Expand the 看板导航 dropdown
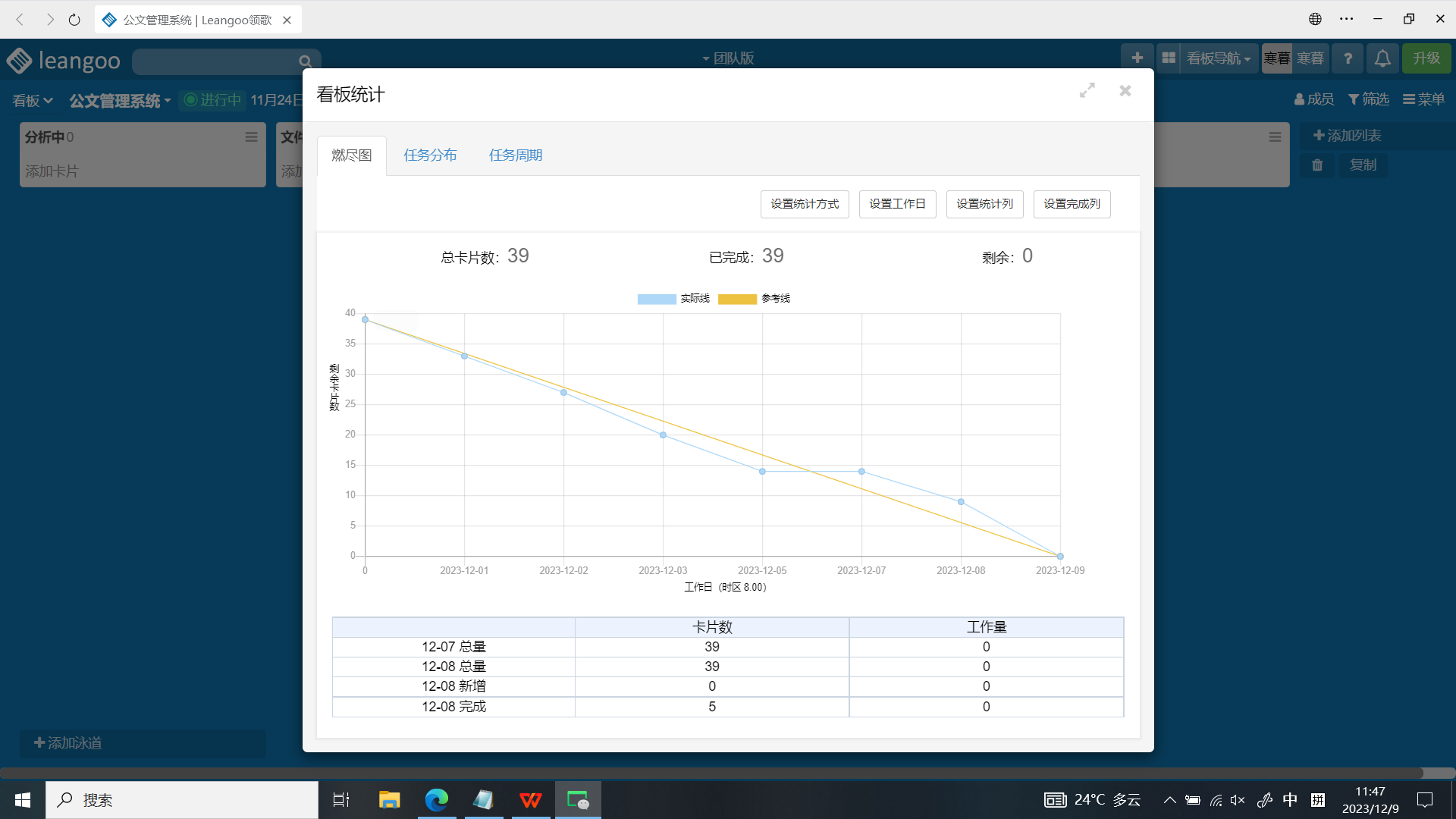Screen dimensions: 1456x819 pos(1218,58)
